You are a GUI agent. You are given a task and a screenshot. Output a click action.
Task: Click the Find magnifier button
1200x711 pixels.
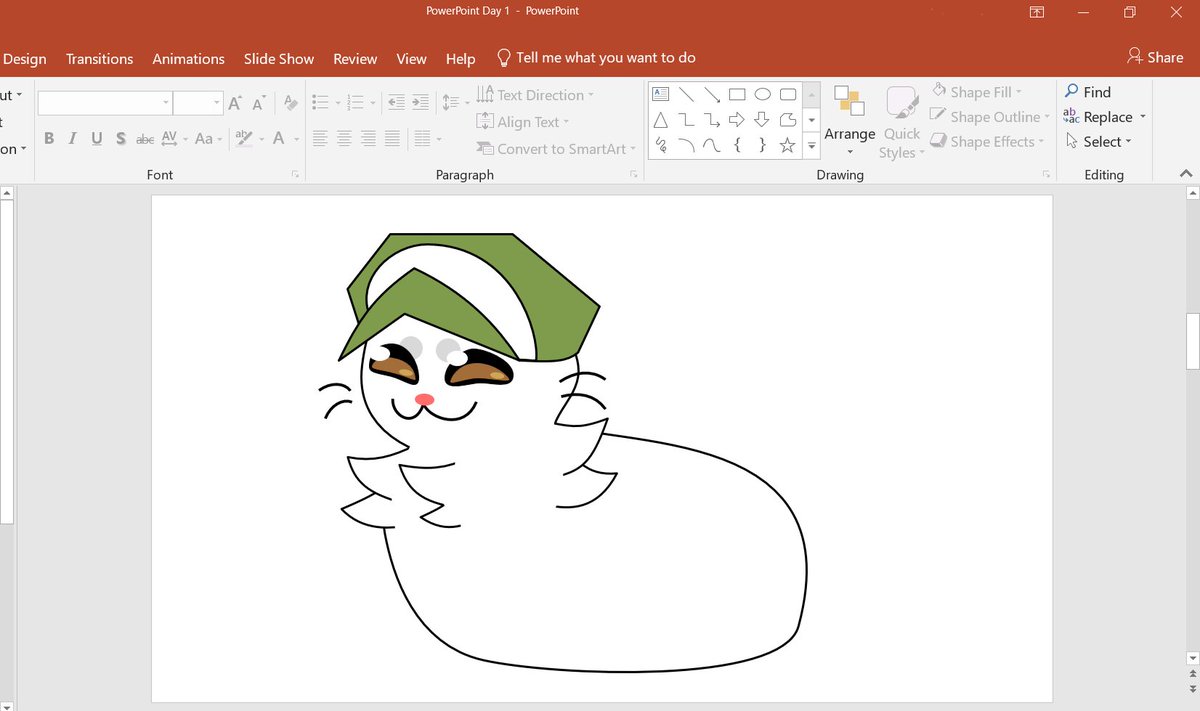(1088, 92)
